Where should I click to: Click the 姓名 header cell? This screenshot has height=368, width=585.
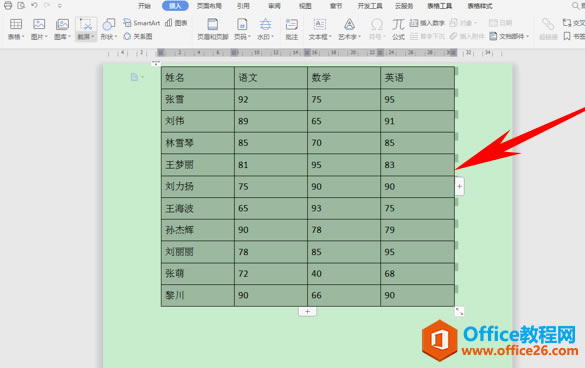(x=198, y=78)
